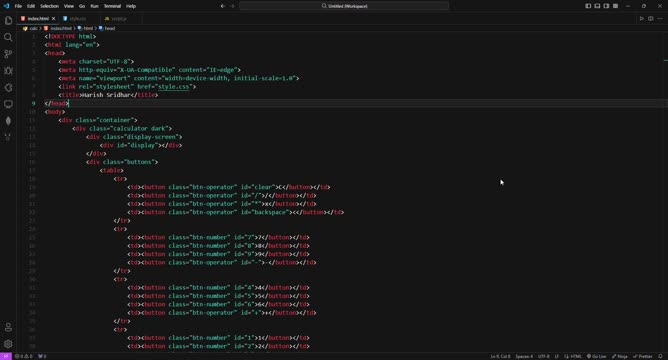The image size is (668, 360).
Task: Close the index.html tab
Action: click(53, 19)
